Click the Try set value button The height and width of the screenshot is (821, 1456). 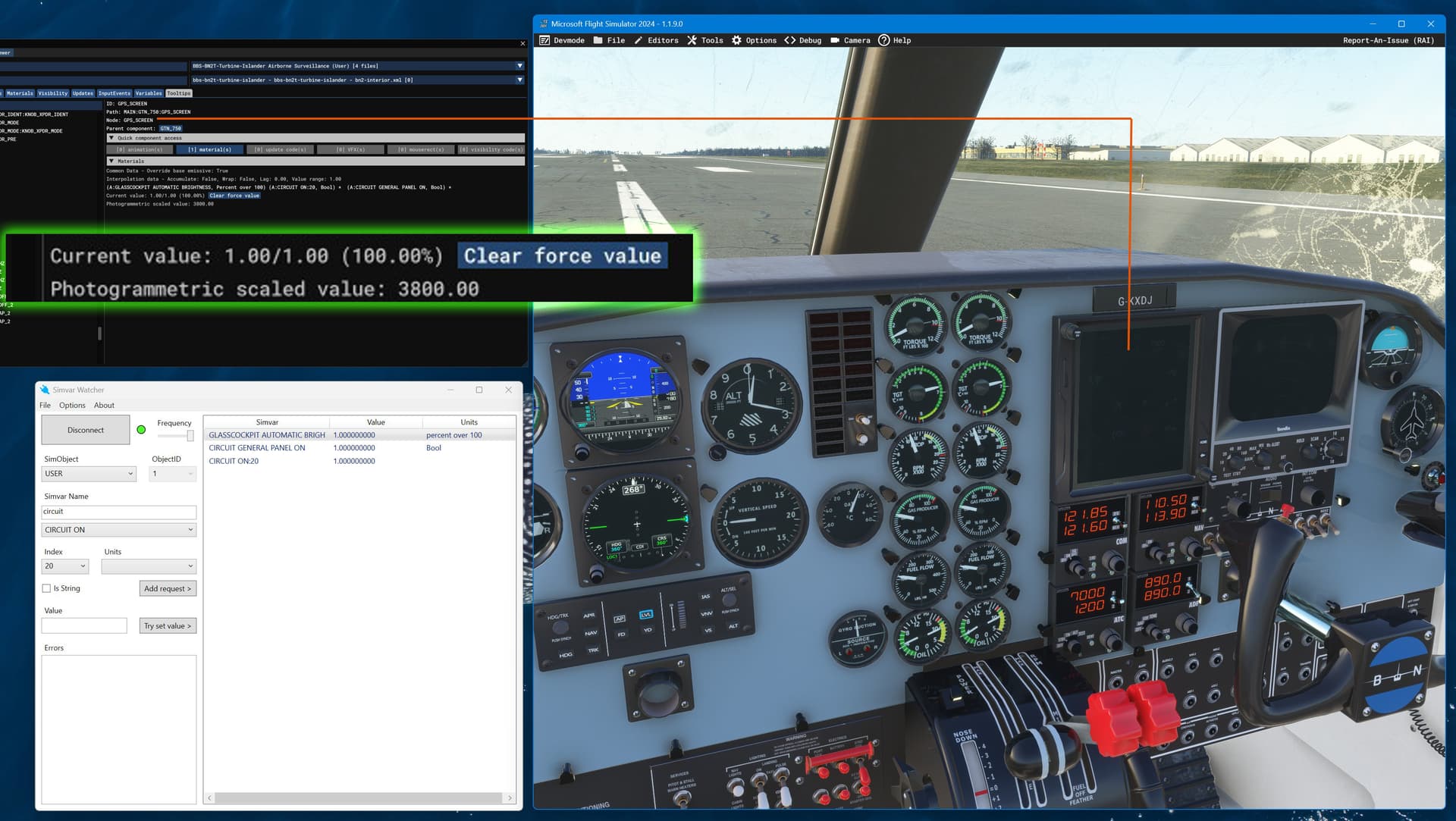[x=168, y=625]
